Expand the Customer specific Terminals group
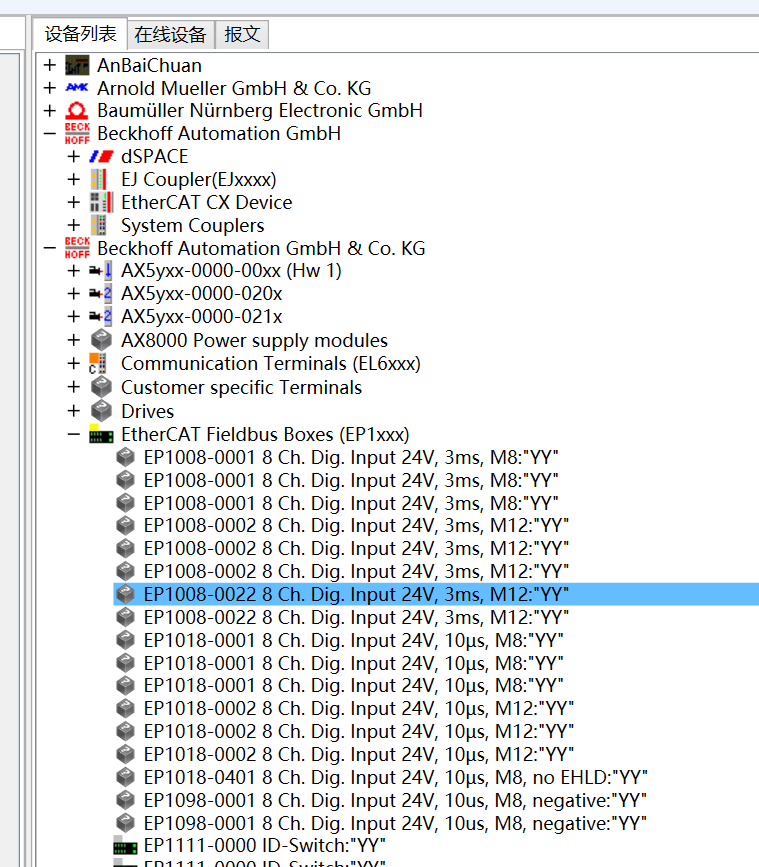The height and width of the screenshot is (867, 759). (74, 387)
